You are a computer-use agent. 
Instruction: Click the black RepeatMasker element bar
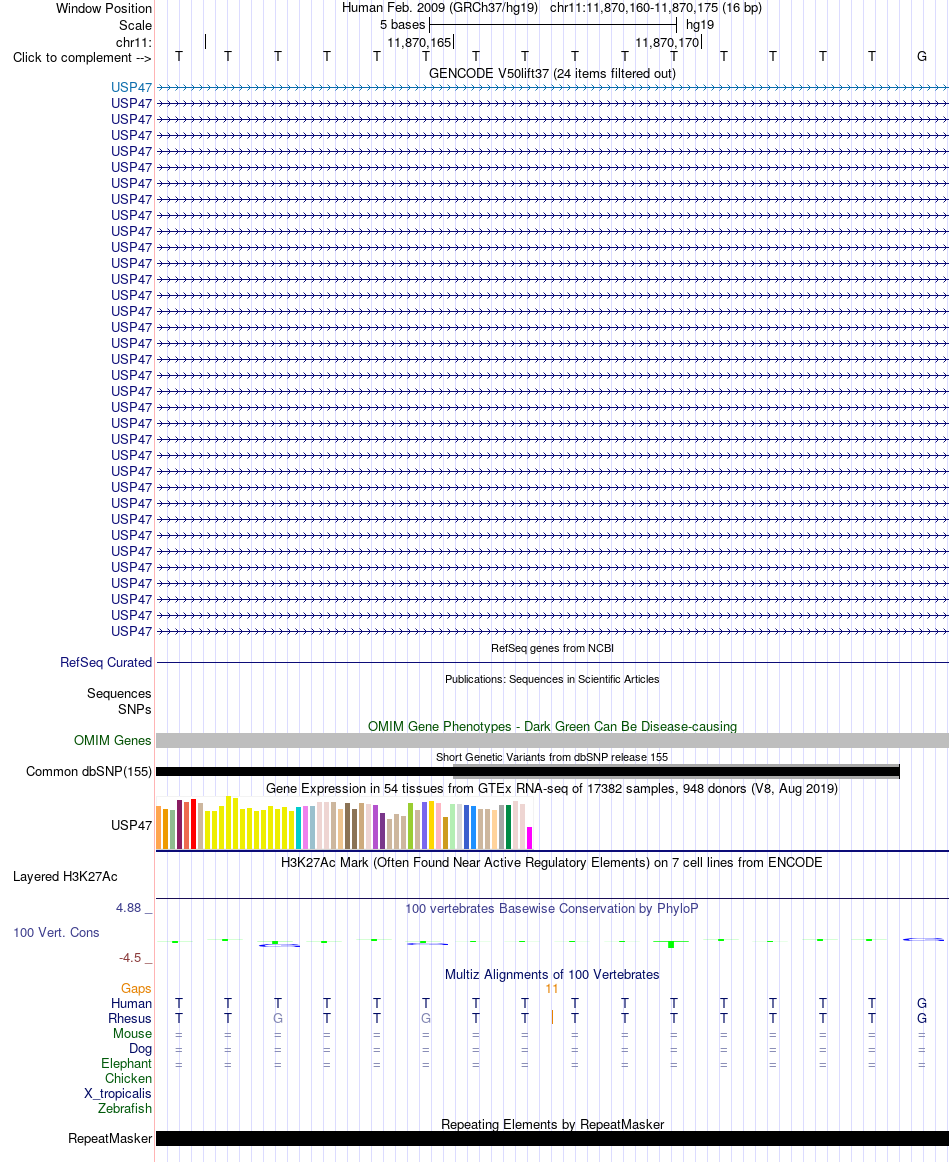coord(552,1138)
